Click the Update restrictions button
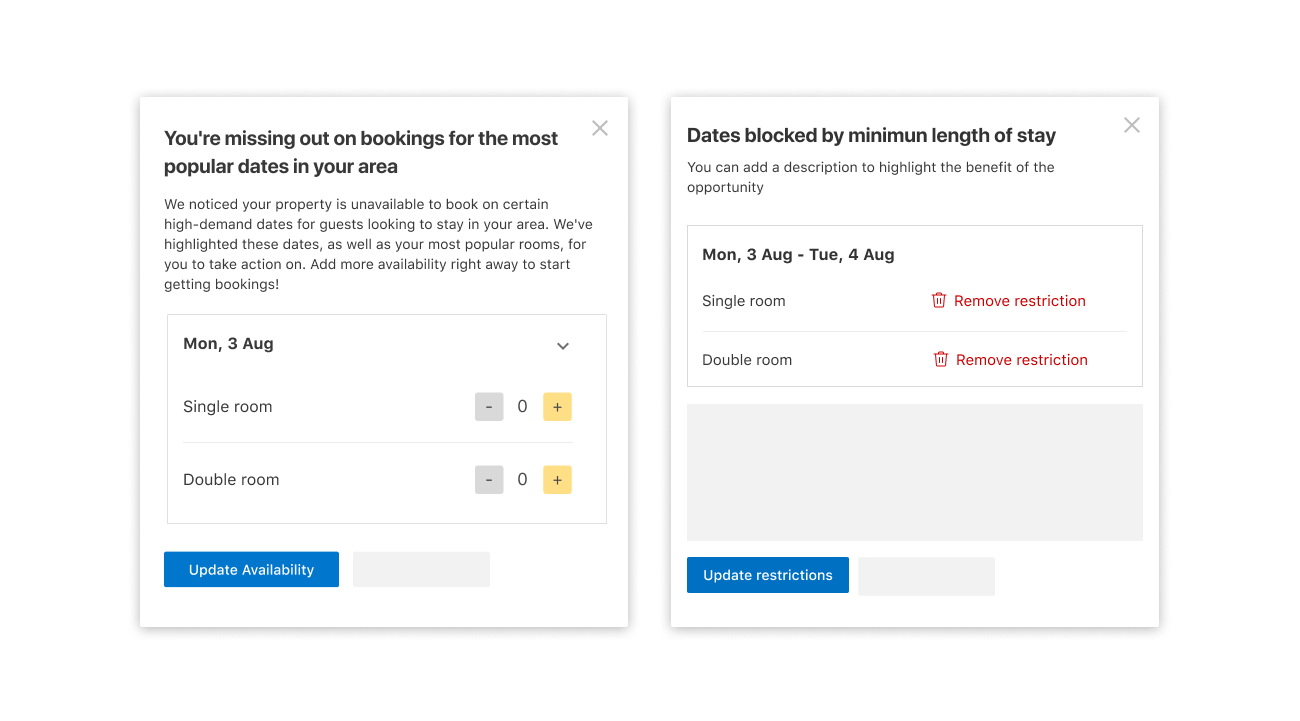Image resolution: width=1300 pixels, height=721 pixels. (x=768, y=575)
